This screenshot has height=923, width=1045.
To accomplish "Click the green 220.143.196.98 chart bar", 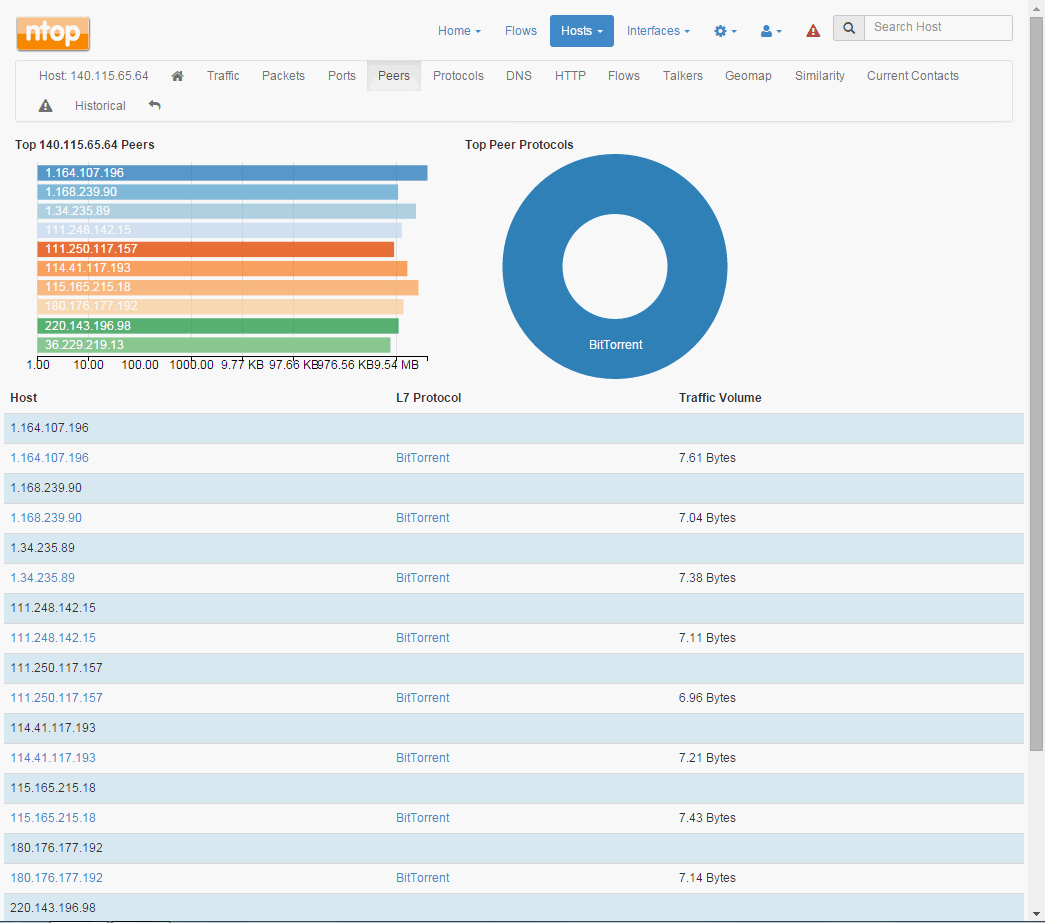I will pyautogui.click(x=218, y=326).
